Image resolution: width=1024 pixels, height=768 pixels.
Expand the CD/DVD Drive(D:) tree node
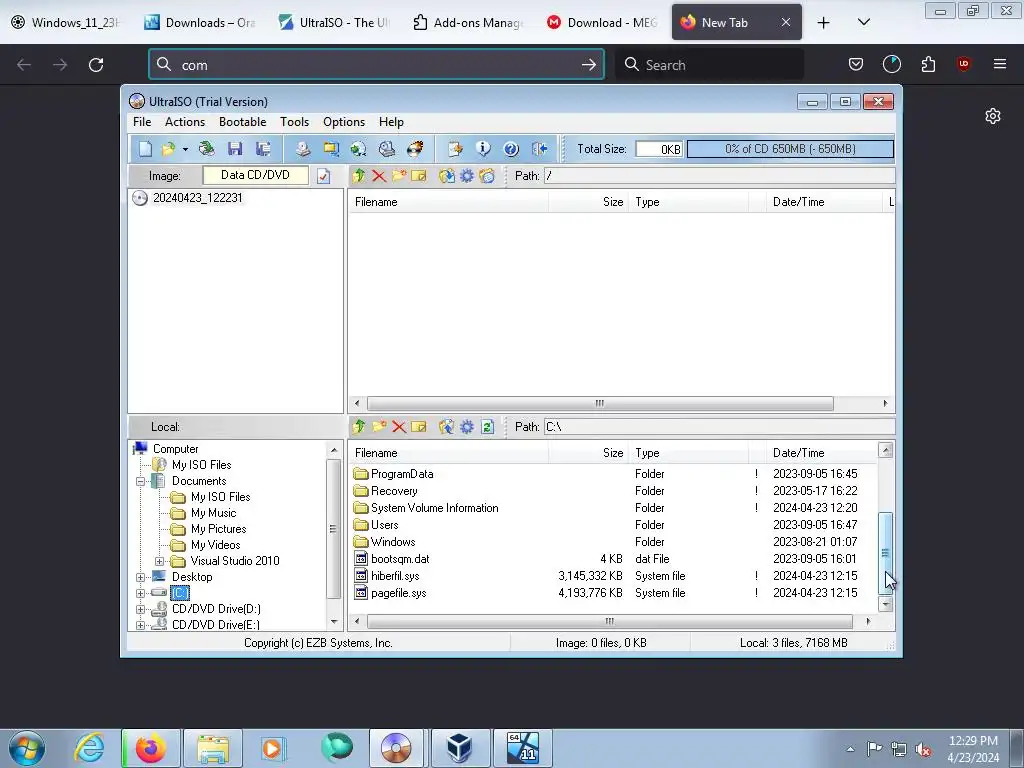[140, 609]
